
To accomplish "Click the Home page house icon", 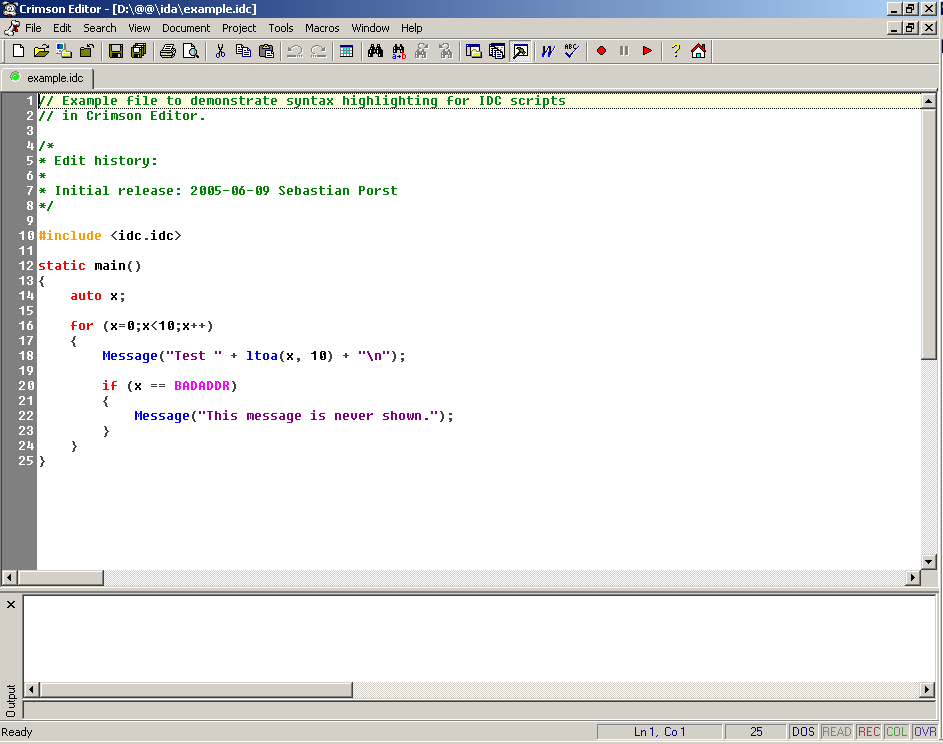I will pos(698,51).
